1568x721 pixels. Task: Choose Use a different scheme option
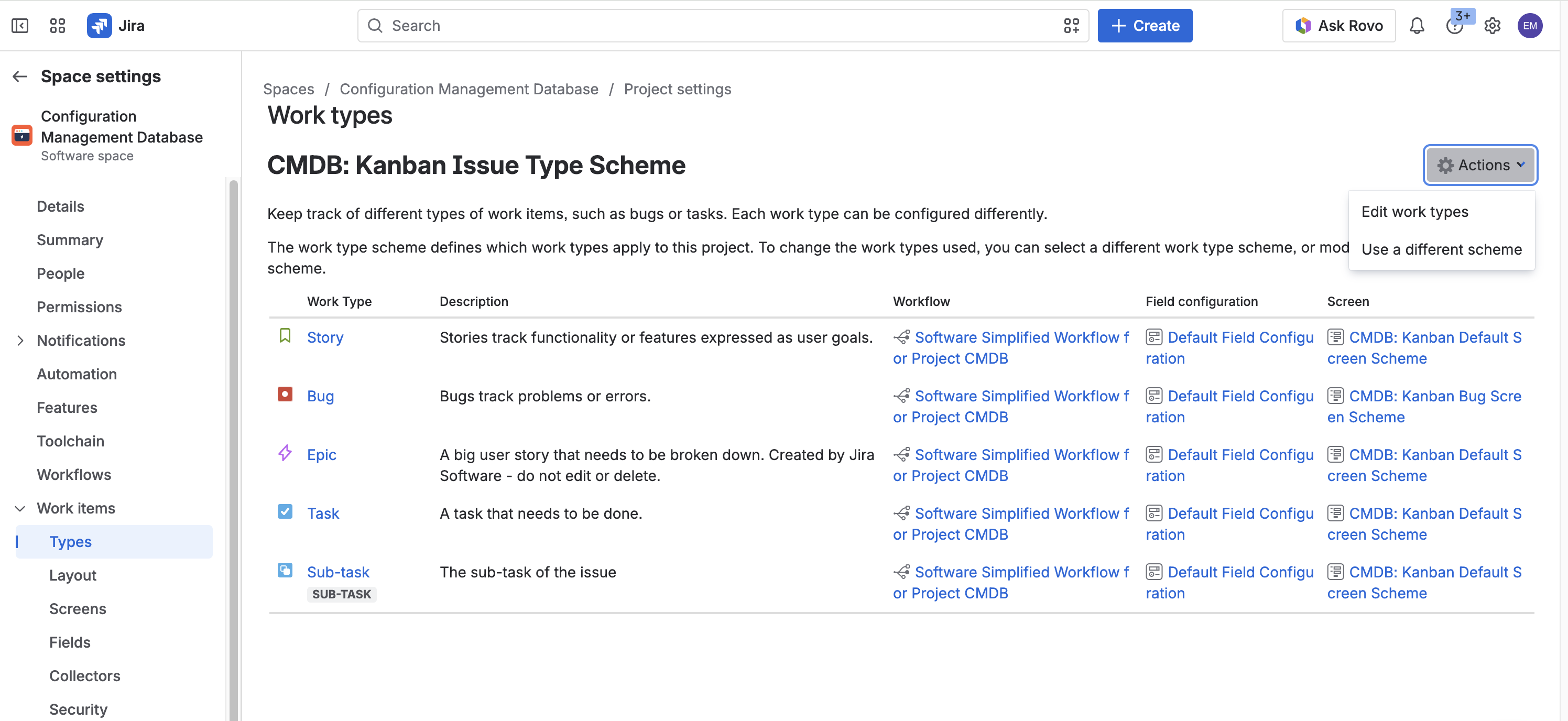[x=1441, y=249]
